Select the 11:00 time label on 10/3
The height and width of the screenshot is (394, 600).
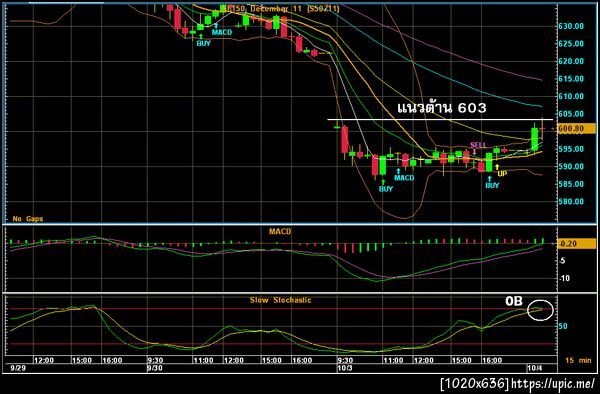[393, 361]
